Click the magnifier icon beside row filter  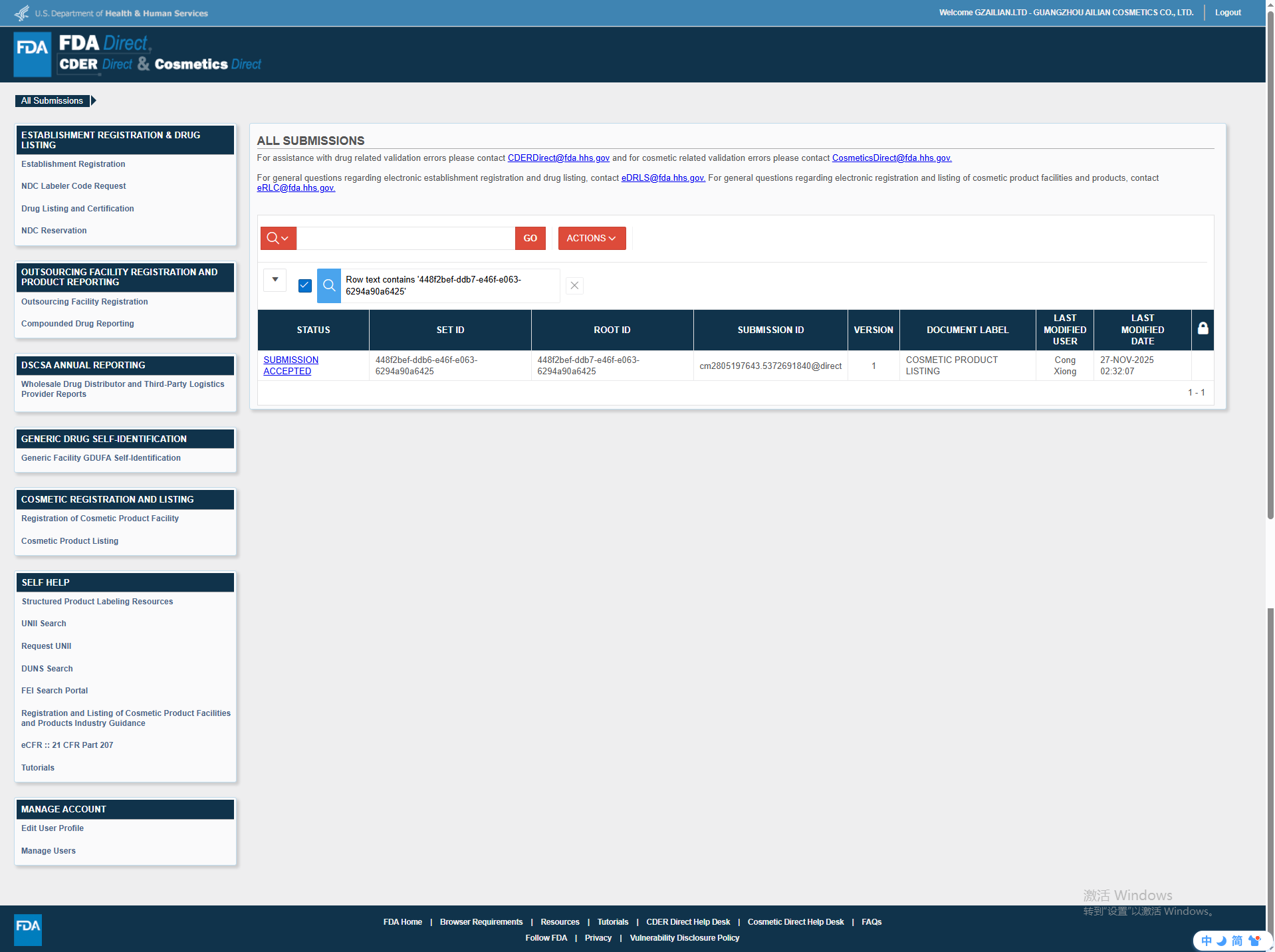(329, 286)
